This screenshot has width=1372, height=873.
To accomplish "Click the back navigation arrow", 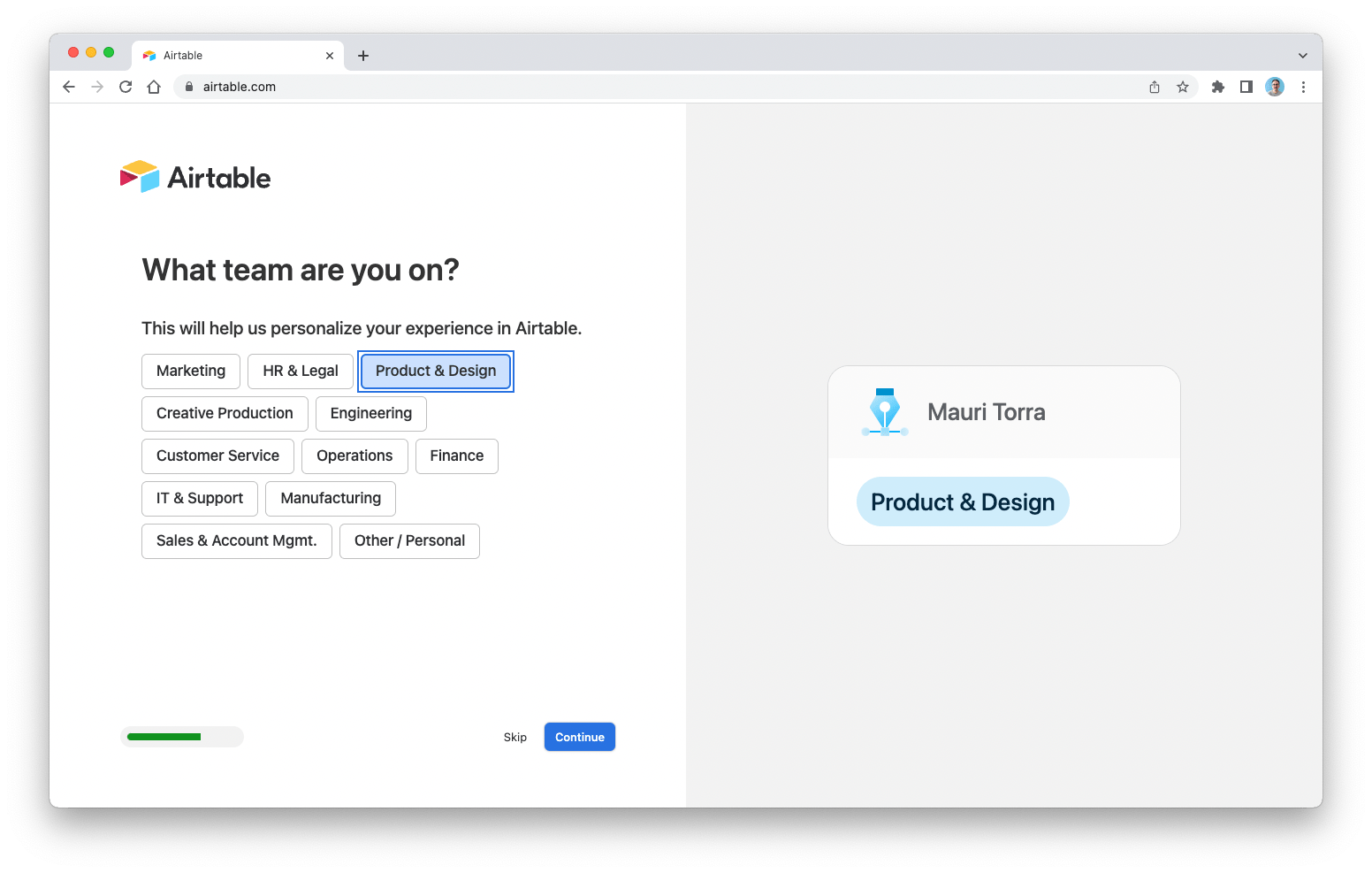I will click(68, 87).
